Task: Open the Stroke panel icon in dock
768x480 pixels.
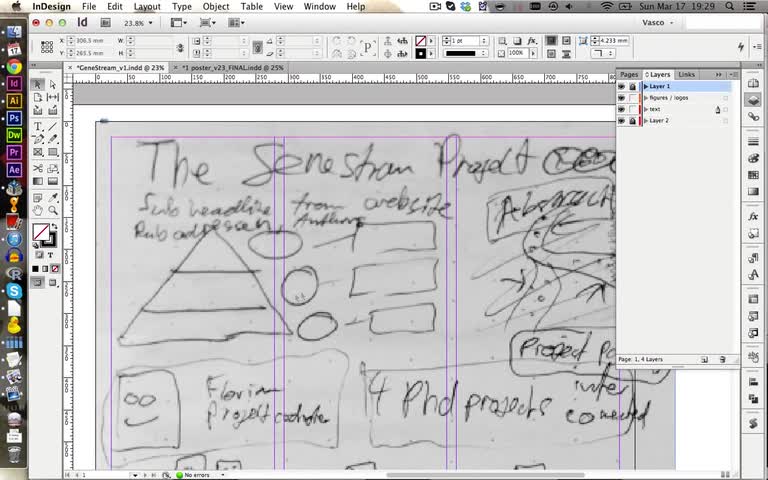Action: [753, 142]
